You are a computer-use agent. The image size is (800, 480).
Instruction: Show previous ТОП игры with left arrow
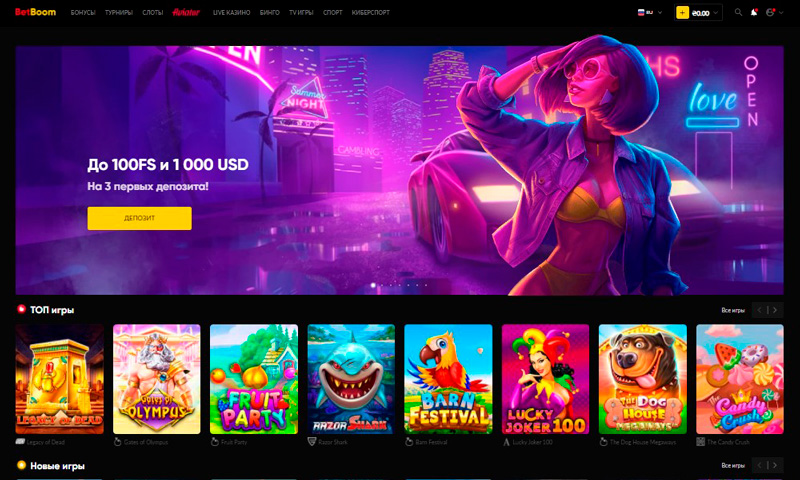click(760, 310)
